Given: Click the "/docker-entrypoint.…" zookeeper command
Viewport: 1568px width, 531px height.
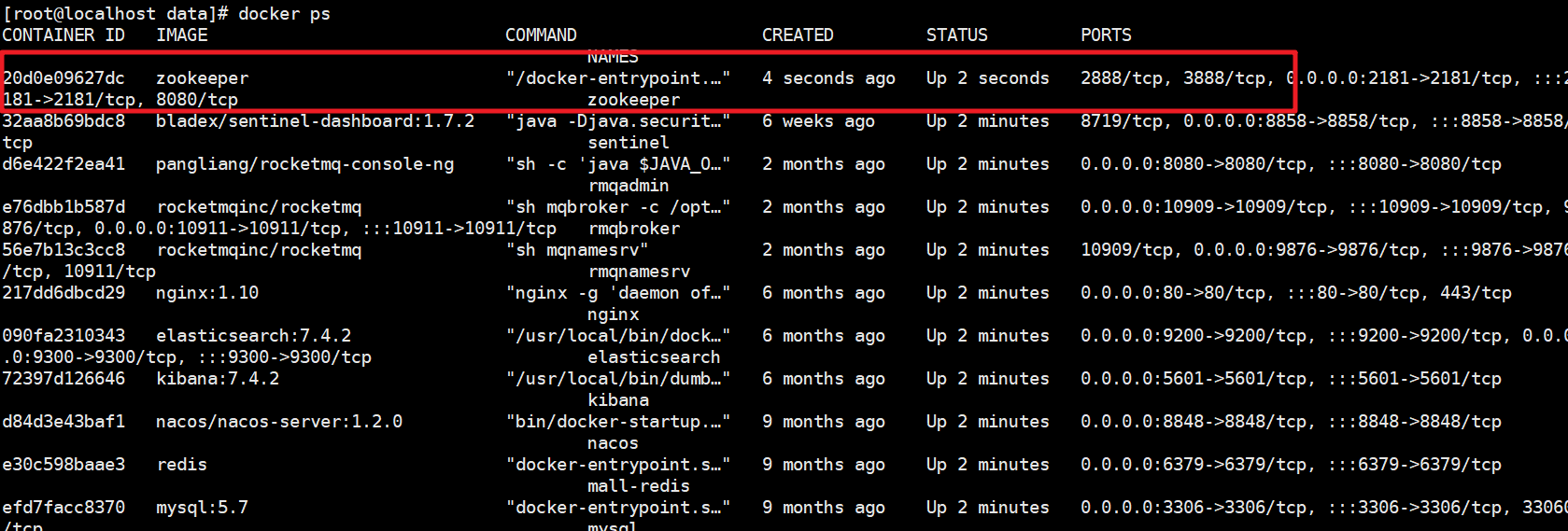Looking at the screenshot, I should tap(618, 78).
